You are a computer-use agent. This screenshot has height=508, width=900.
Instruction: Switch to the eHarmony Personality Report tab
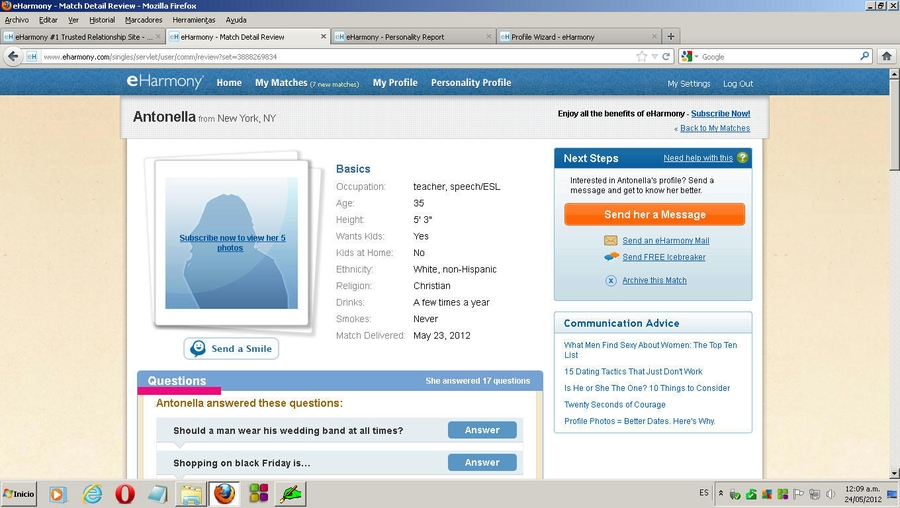coord(413,36)
